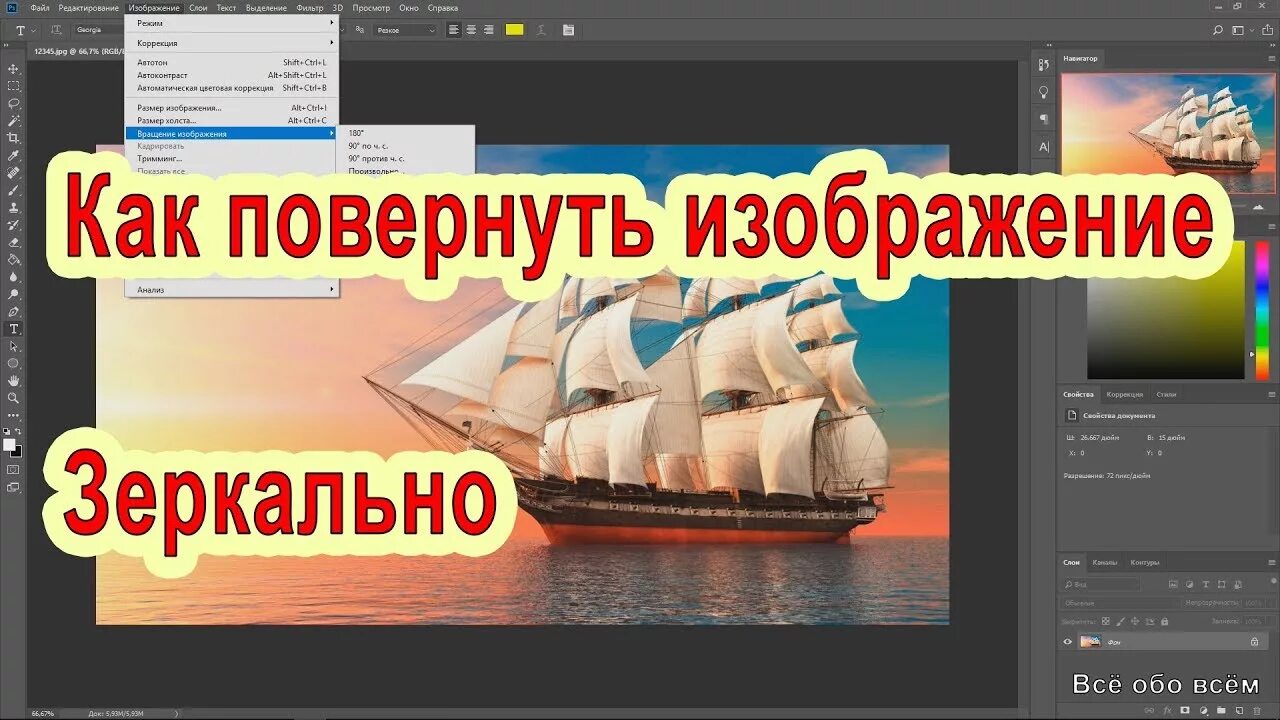The width and height of the screenshot is (1280, 720).
Task: Select the Rectangular Marquee tool
Action: pyautogui.click(x=13, y=86)
